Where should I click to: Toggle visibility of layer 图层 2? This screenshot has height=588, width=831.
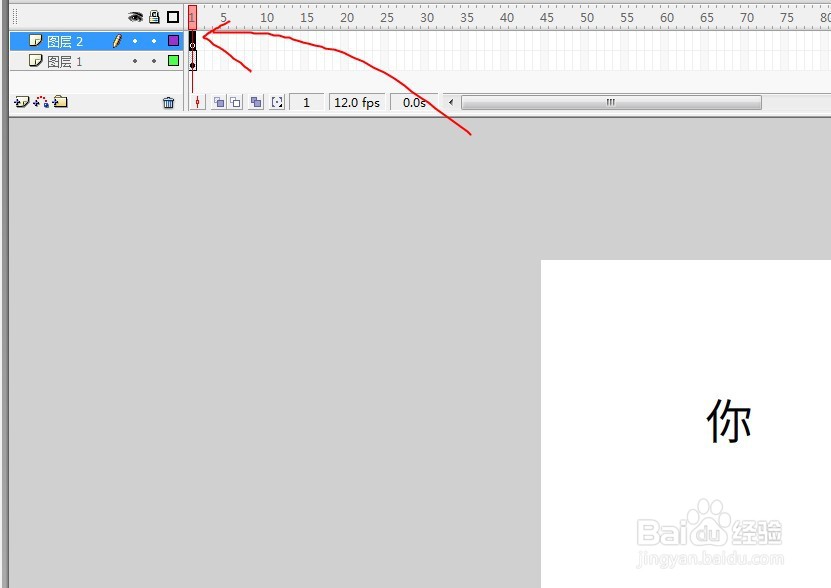pos(135,40)
